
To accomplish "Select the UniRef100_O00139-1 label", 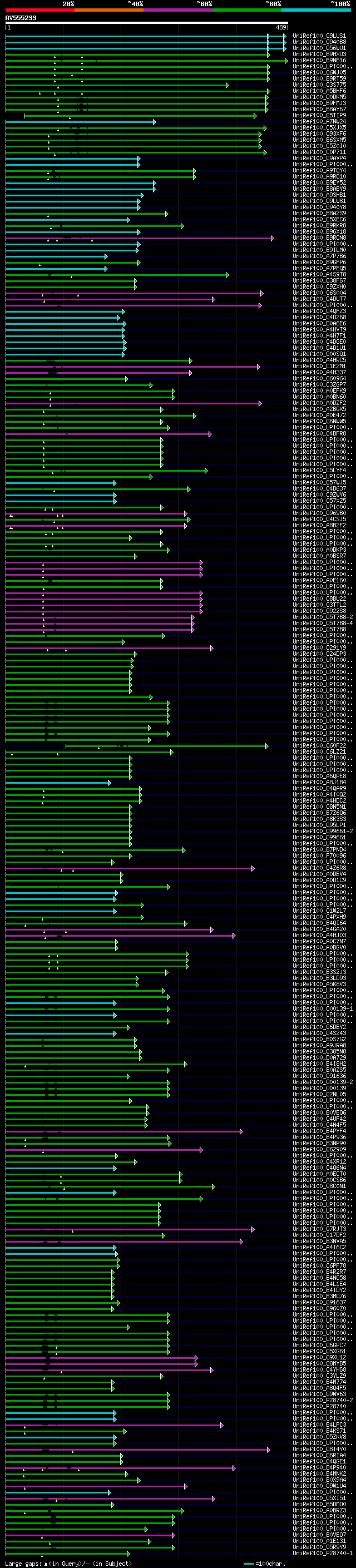I will point(323,1009).
